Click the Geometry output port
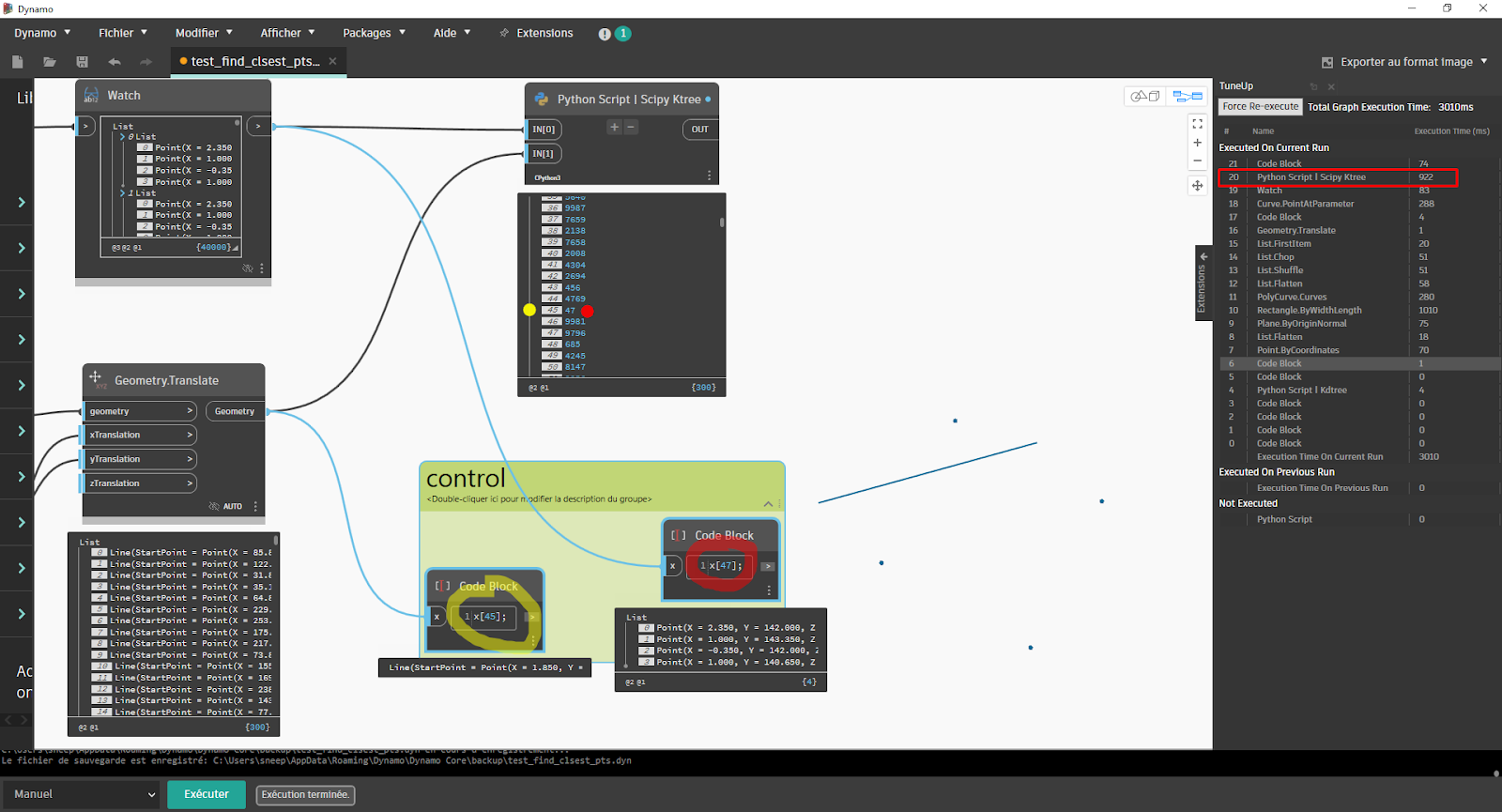The height and width of the screenshot is (812, 1502). [235, 411]
